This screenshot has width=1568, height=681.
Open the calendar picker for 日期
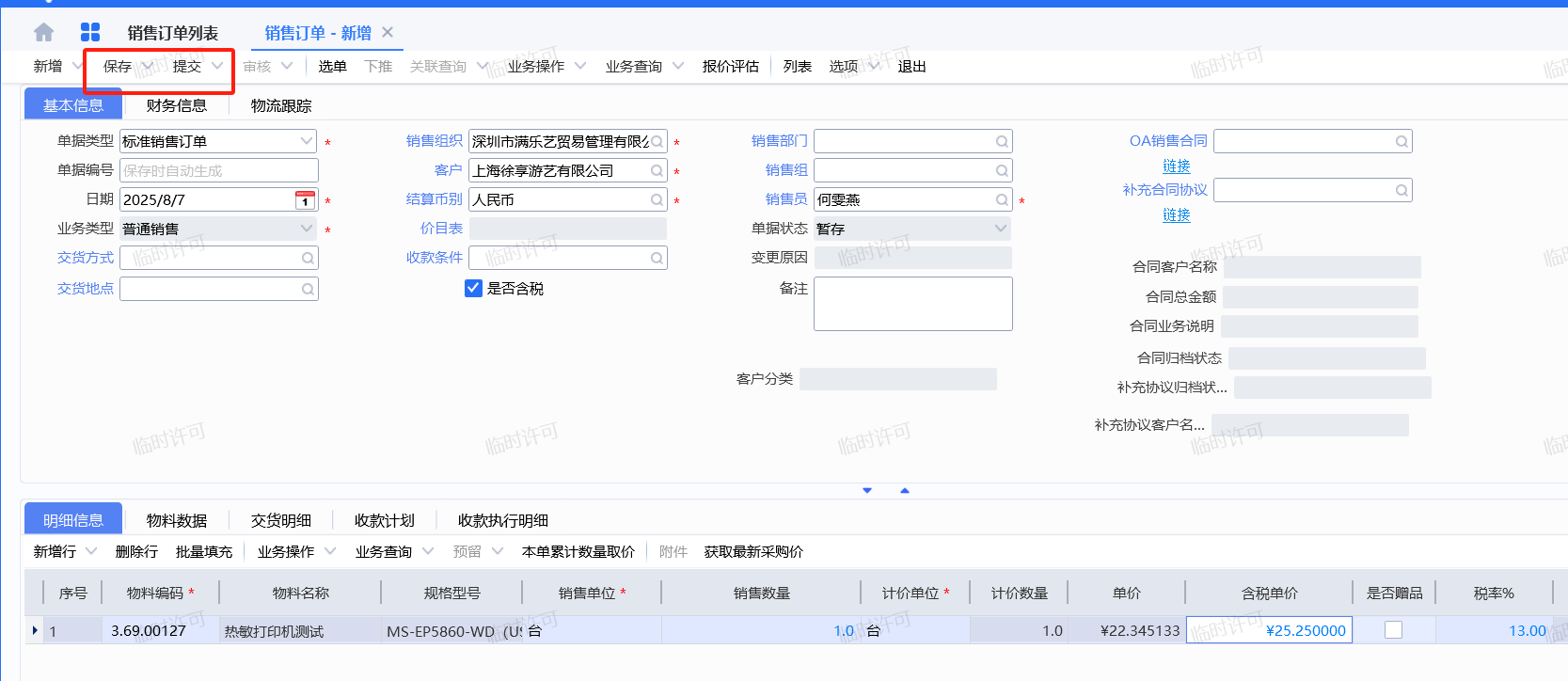305,200
